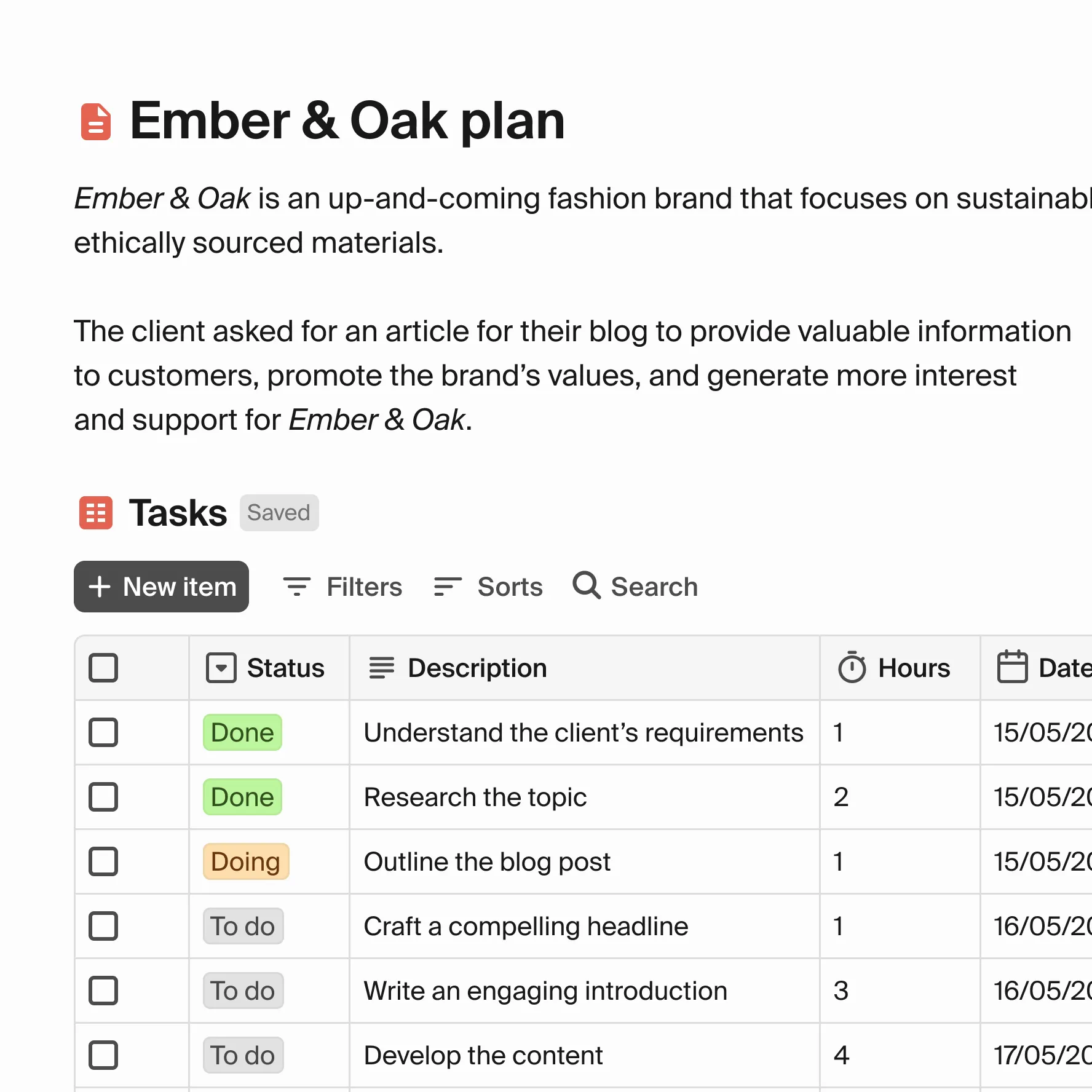The image size is (1092, 1092).
Task: Select the 'Develop the content' row checkbox
Action: (103, 1055)
